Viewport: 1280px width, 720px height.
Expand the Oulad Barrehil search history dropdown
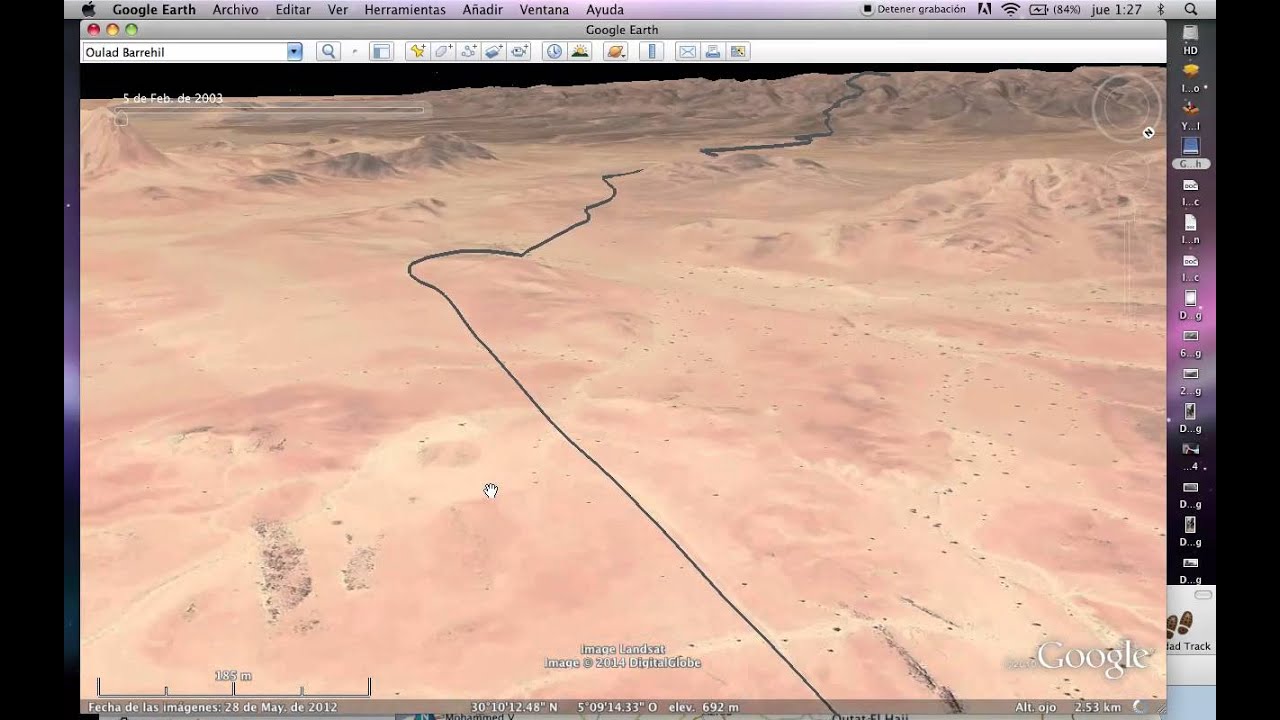click(x=294, y=52)
